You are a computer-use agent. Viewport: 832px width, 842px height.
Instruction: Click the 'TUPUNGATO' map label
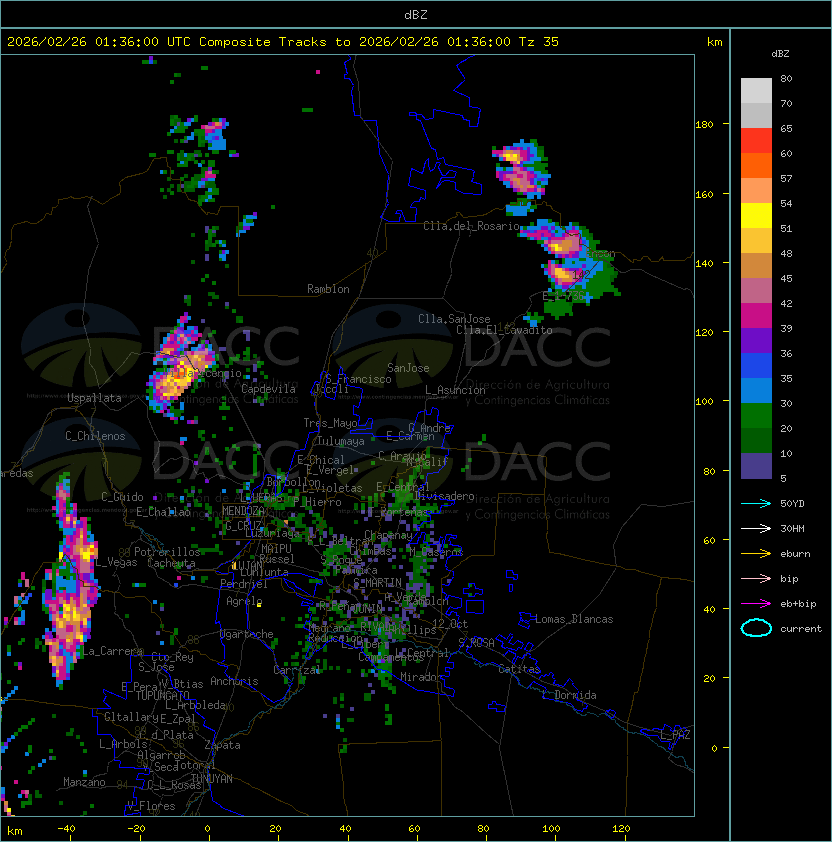point(162,696)
